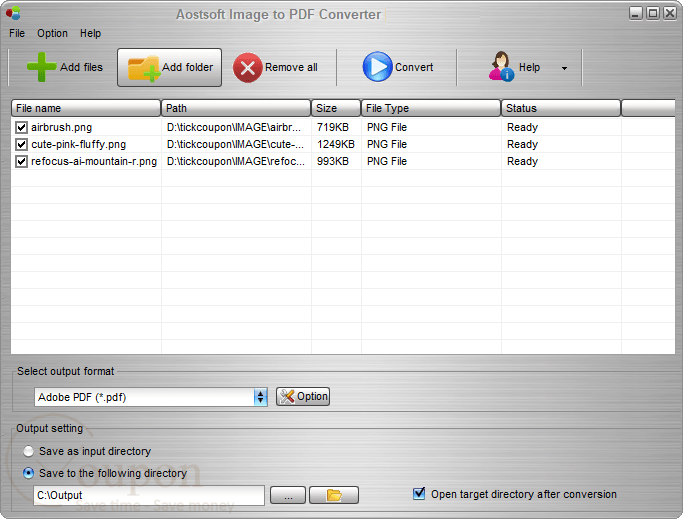The height and width of the screenshot is (519, 683).
Task: Click the path cell D:\tickcoupon\IMAGE\refoc...
Action: [236, 161]
